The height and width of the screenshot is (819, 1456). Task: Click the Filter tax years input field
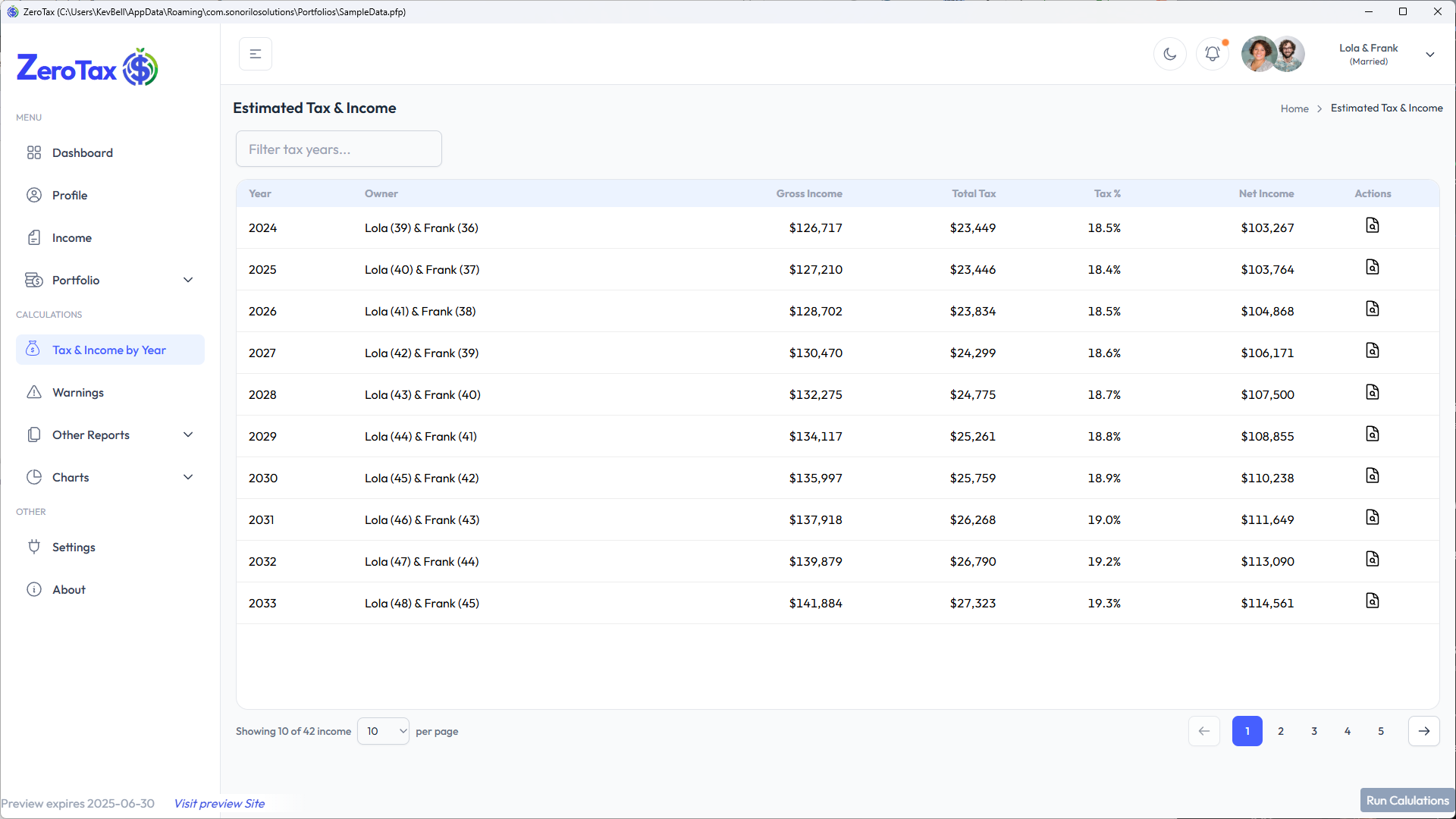[338, 149]
